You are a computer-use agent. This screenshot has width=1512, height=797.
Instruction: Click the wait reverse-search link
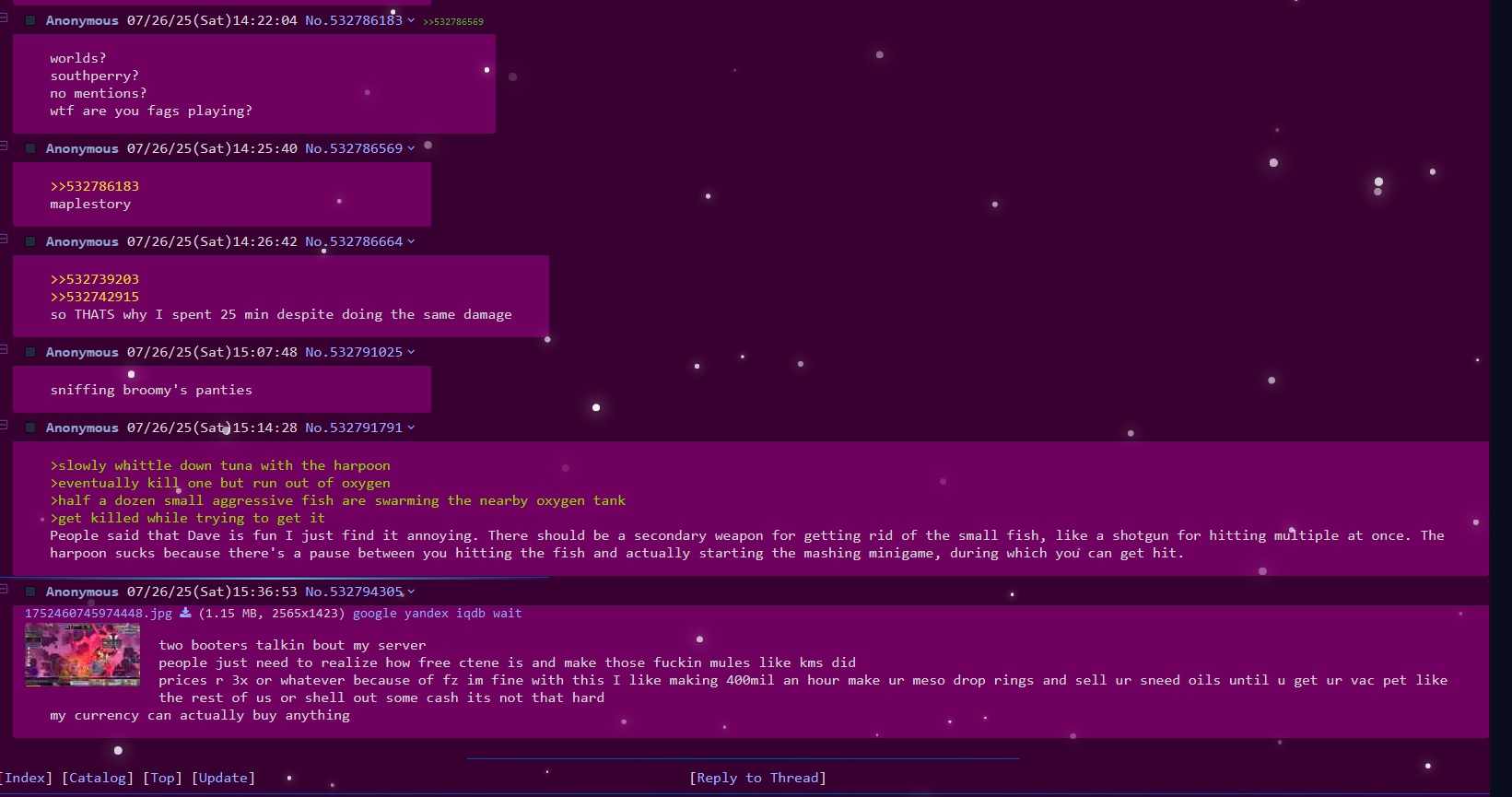(507, 613)
